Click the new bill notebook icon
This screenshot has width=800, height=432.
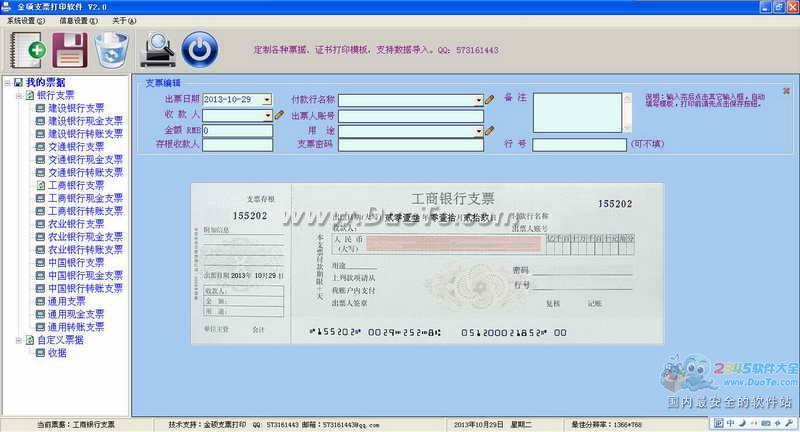point(28,49)
